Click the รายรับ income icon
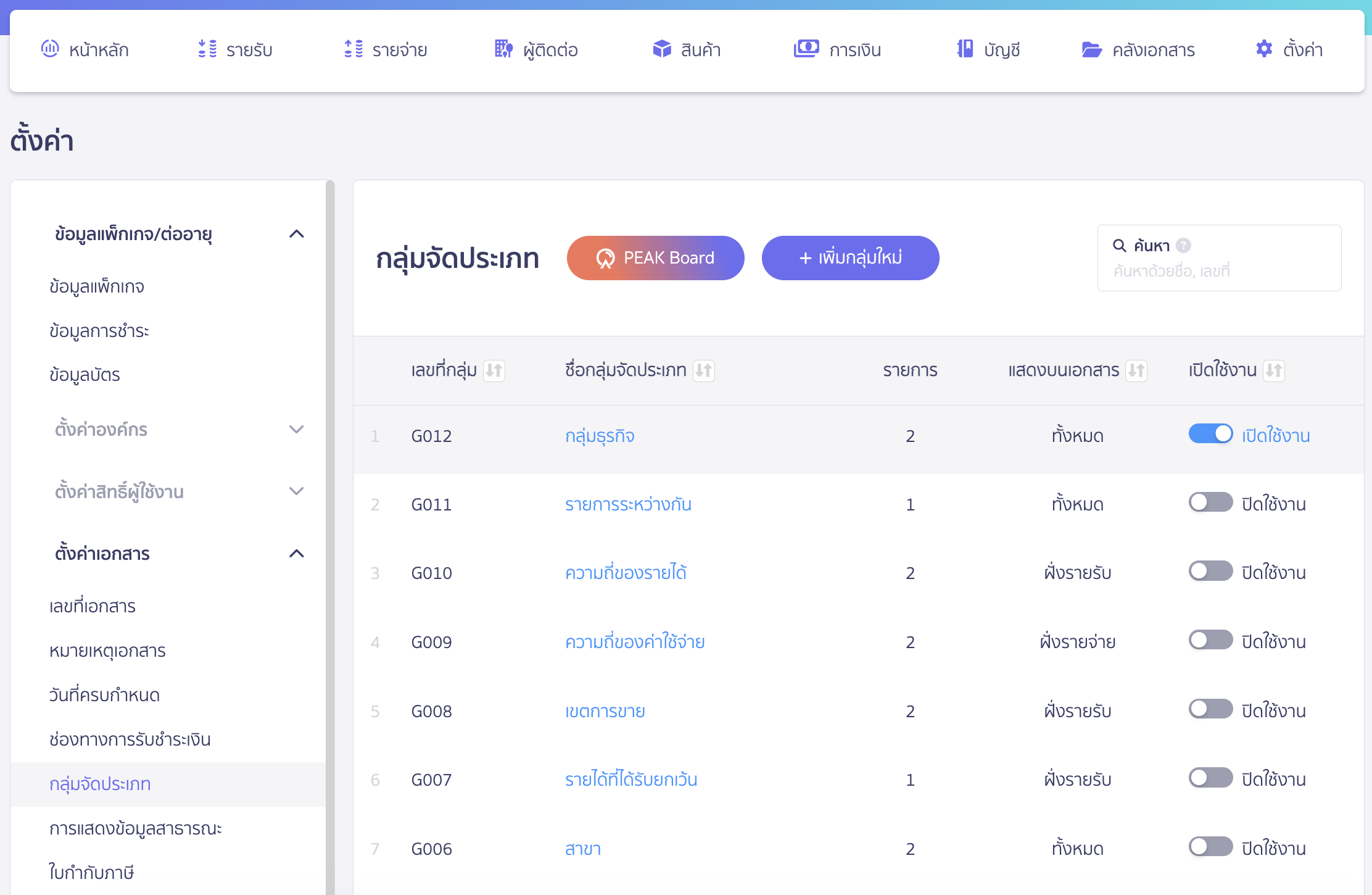This screenshot has height=895, width=1372. [x=207, y=49]
